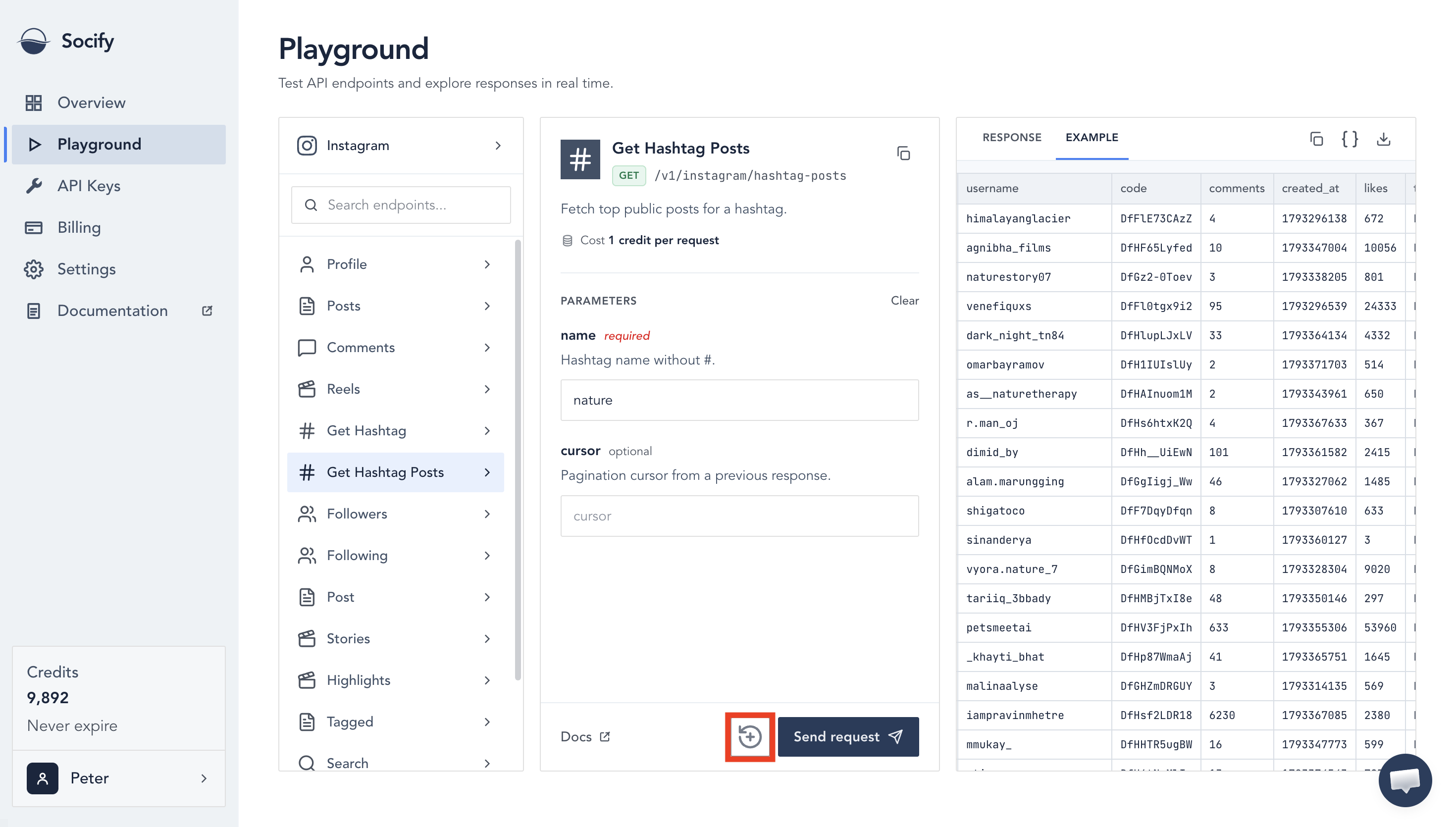Viewport: 1456px width, 827px height.
Task: Clear the parameters
Action: 904,301
